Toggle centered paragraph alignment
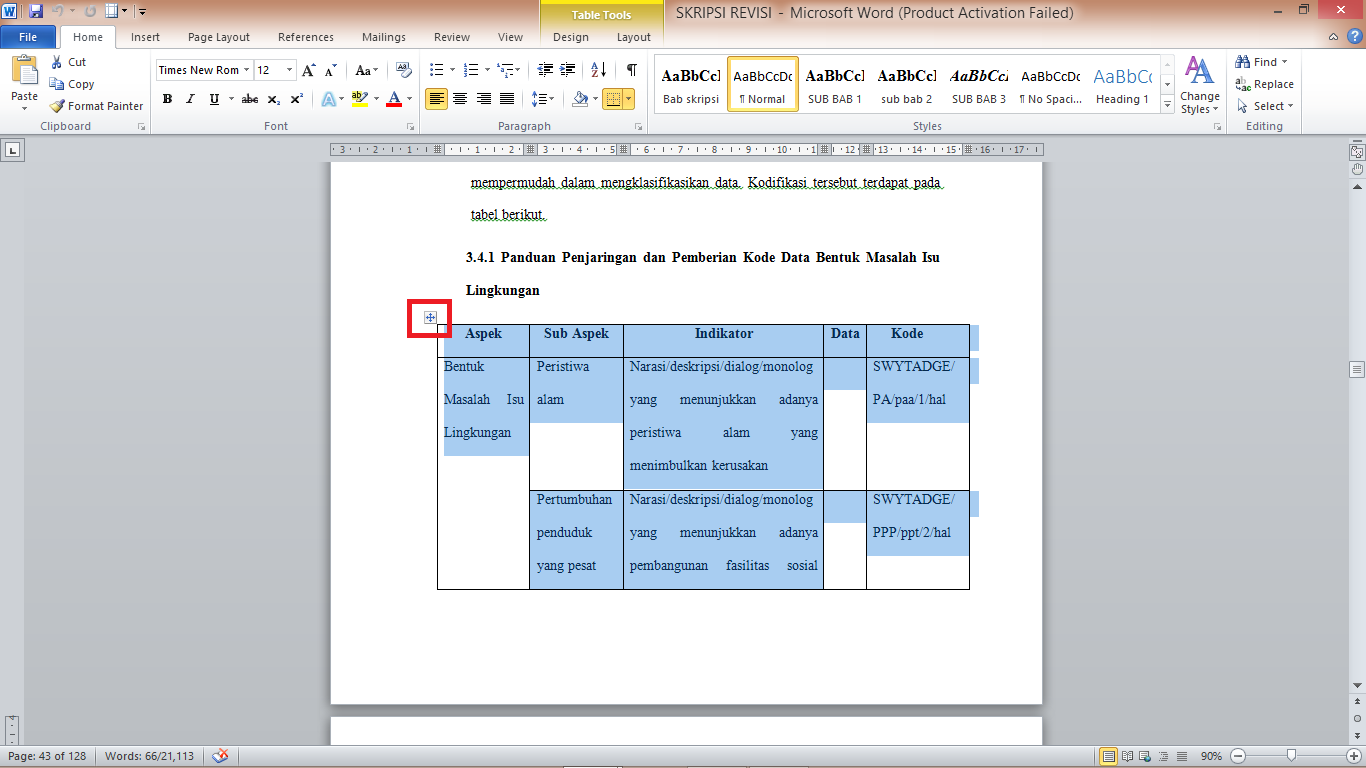 459,99
